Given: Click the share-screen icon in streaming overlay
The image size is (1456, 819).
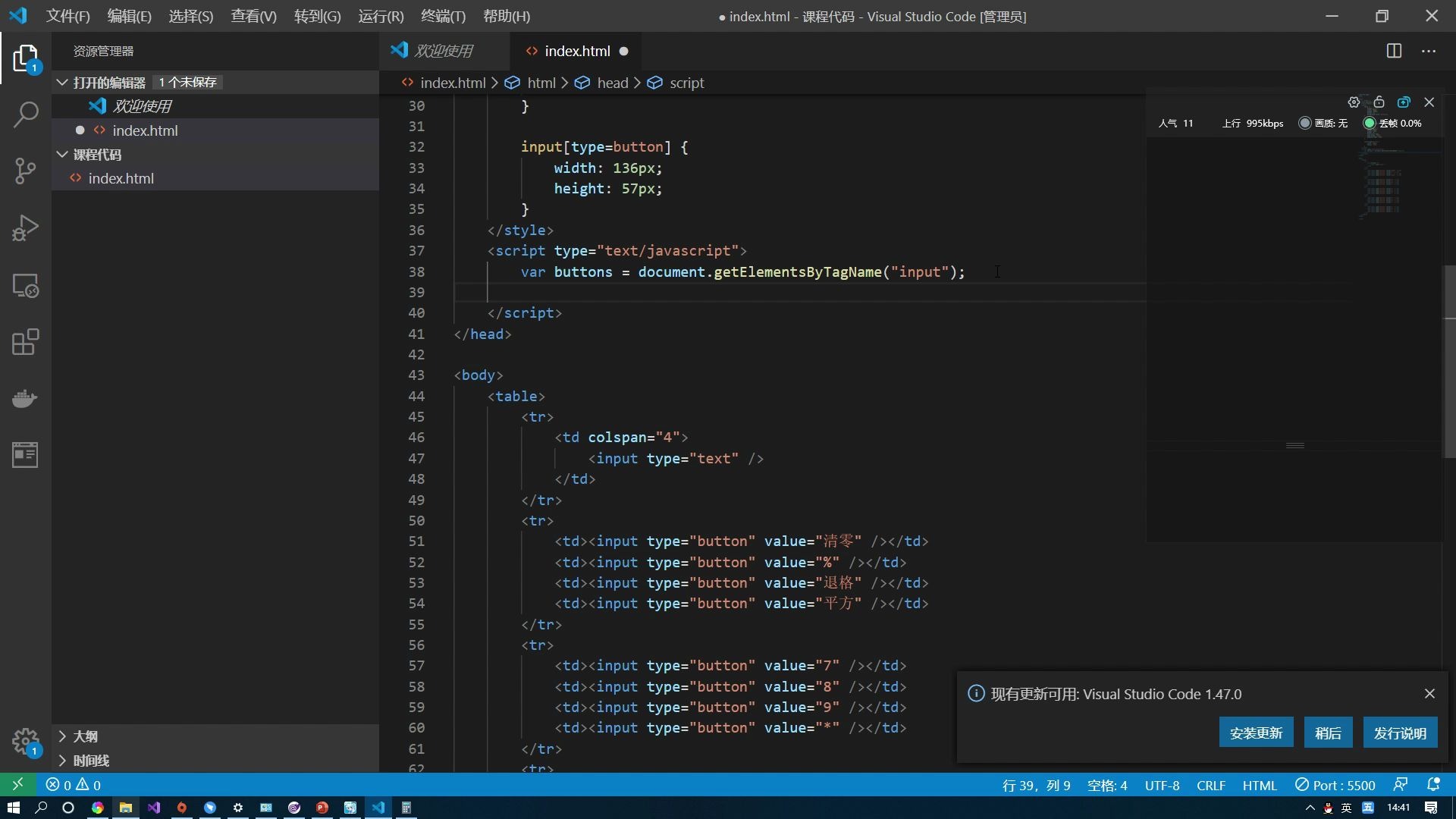Looking at the screenshot, I should tap(1404, 102).
